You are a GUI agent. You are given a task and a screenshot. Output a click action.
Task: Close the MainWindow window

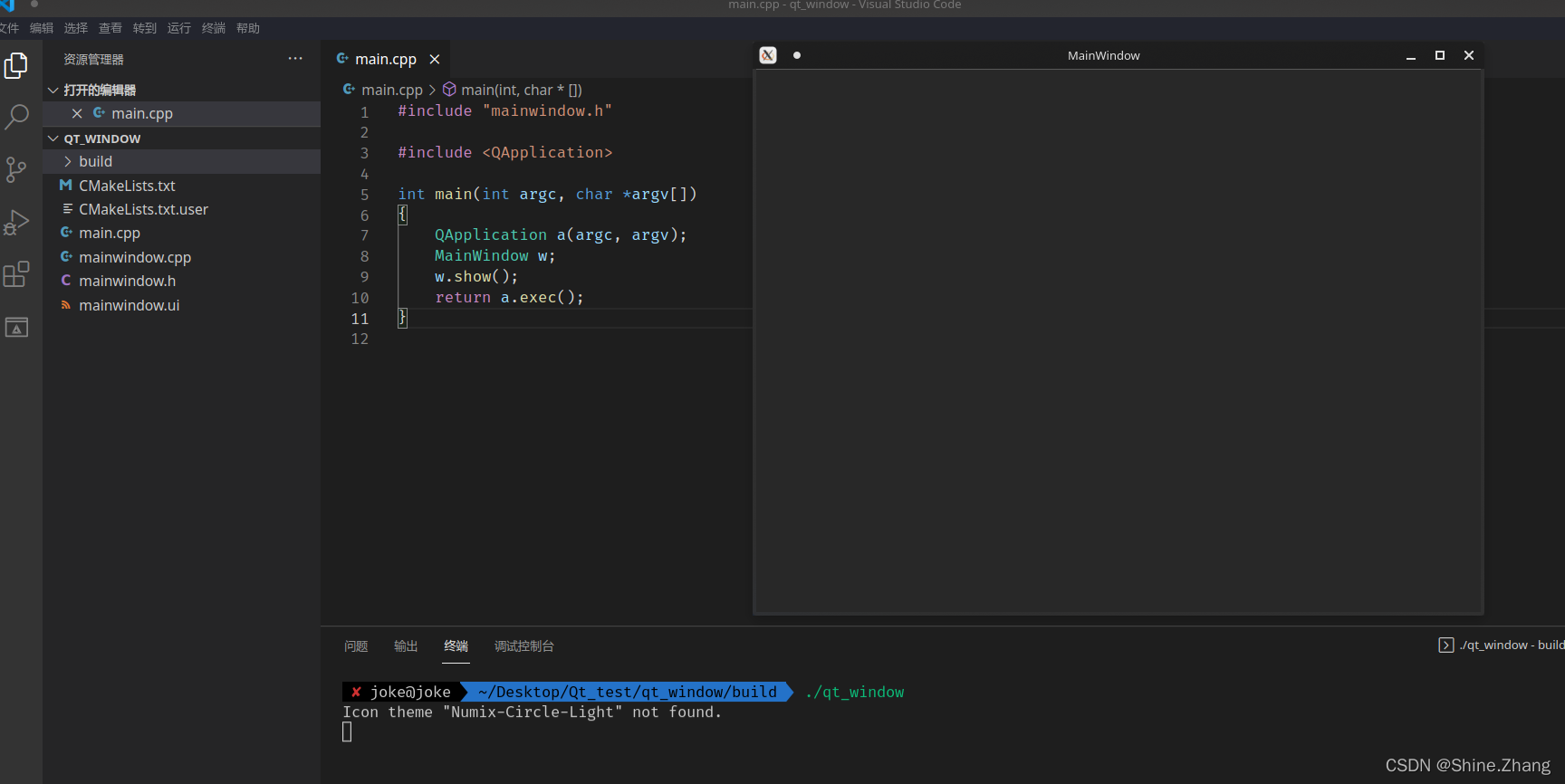coord(1469,55)
